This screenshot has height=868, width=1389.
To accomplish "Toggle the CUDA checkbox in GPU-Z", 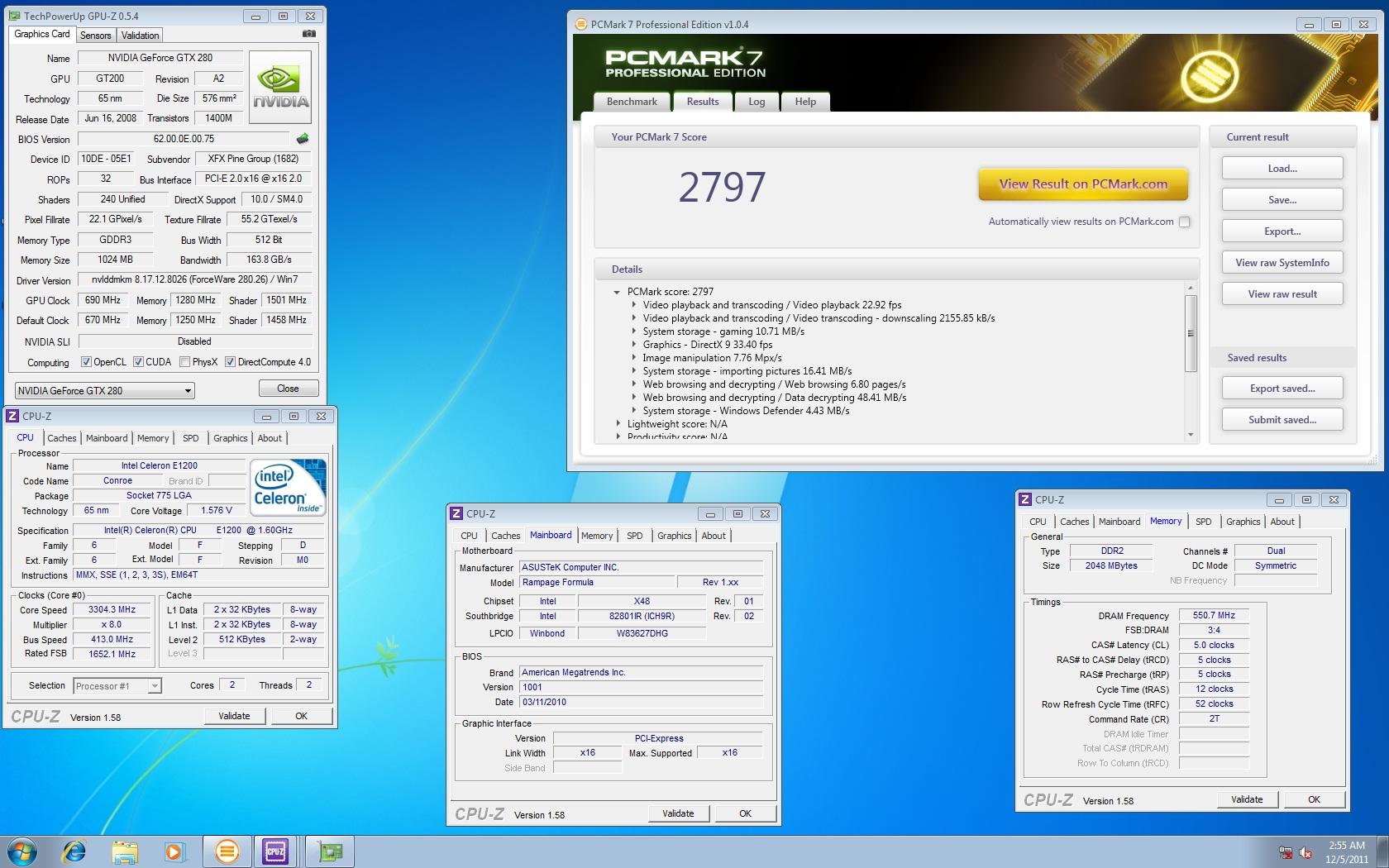I will (x=138, y=361).
